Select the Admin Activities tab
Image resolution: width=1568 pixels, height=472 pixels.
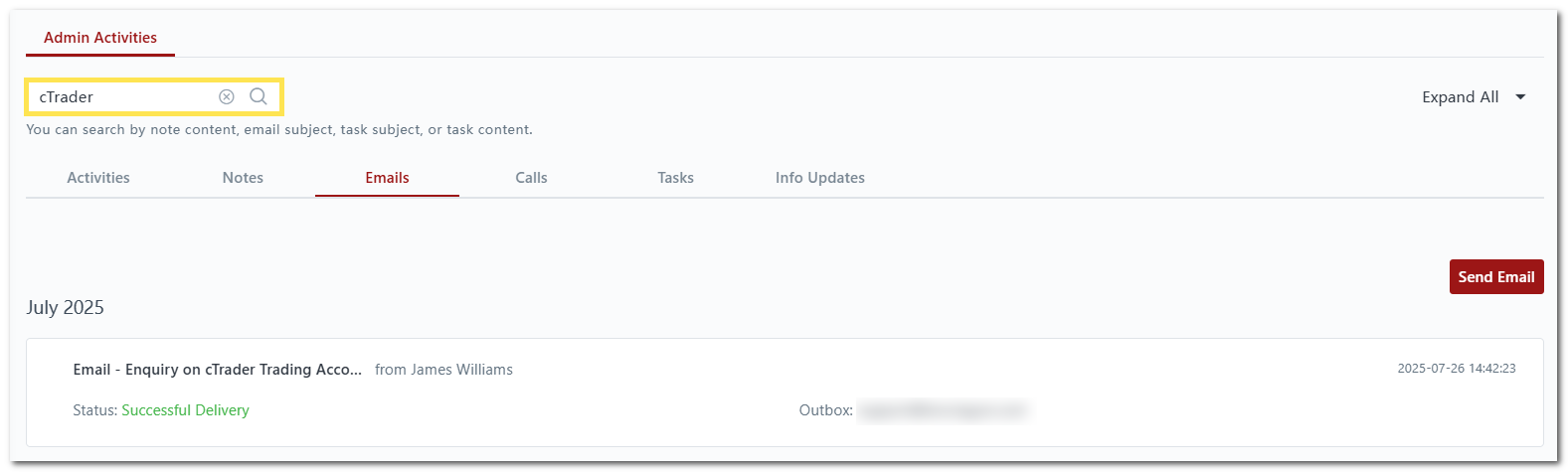click(x=100, y=38)
